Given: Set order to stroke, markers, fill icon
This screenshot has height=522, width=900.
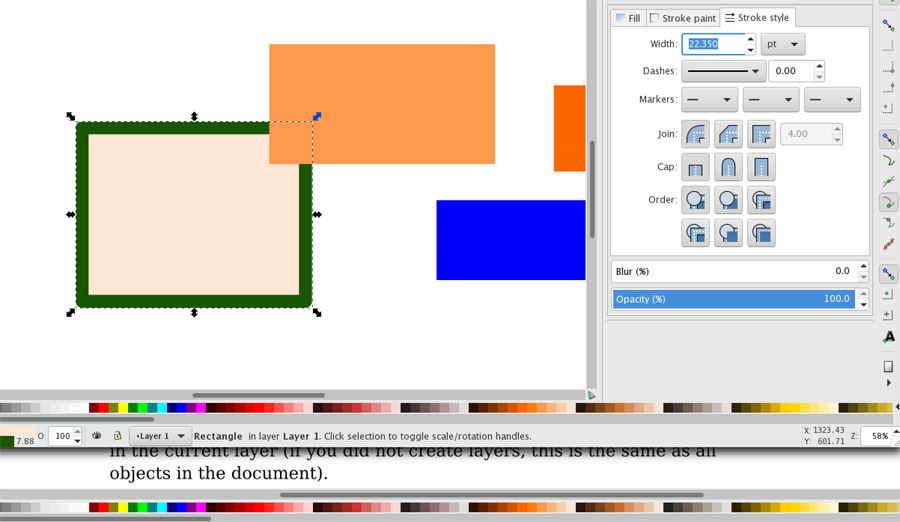Looking at the screenshot, I should [x=728, y=233].
